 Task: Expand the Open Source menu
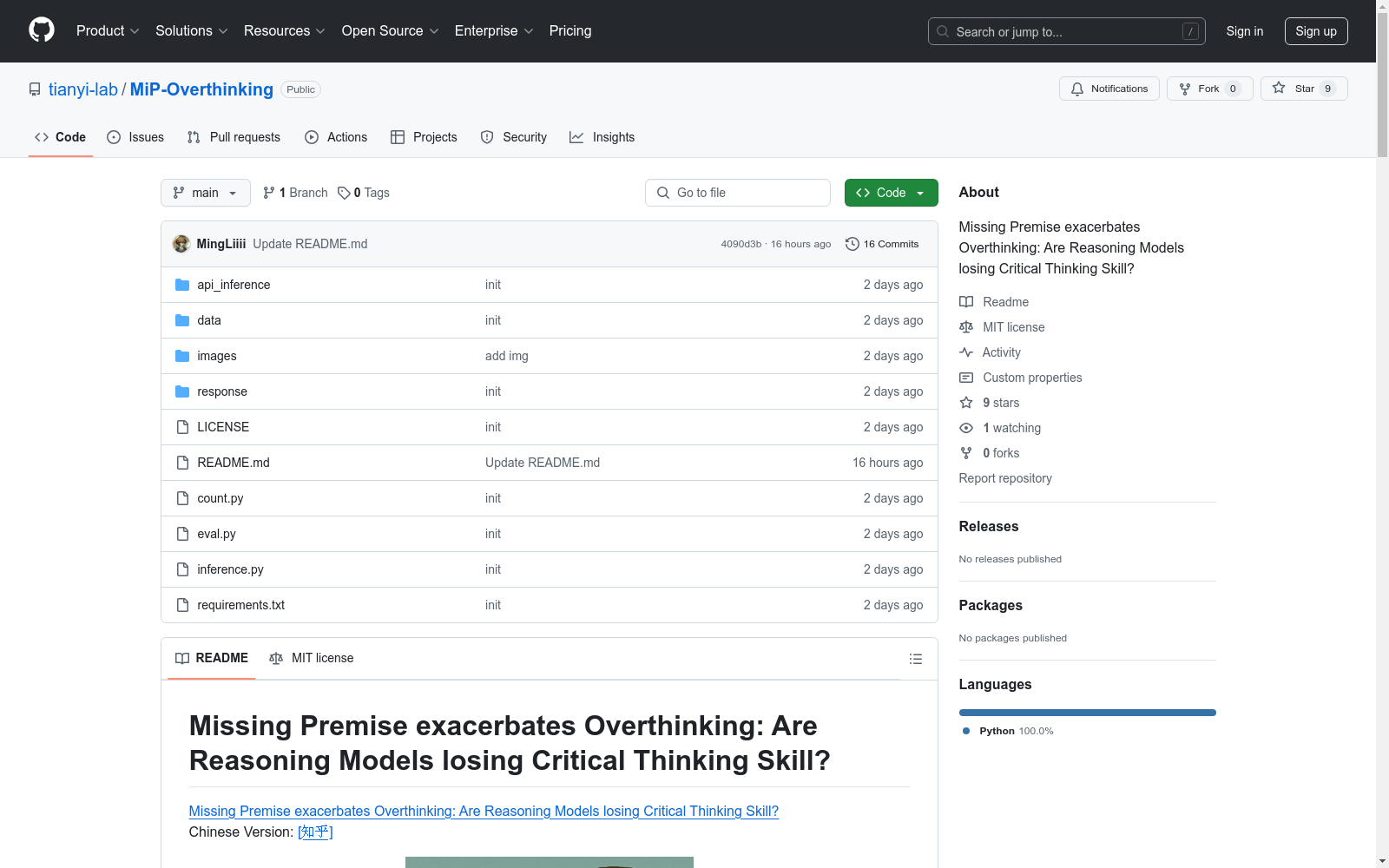(x=391, y=30)
